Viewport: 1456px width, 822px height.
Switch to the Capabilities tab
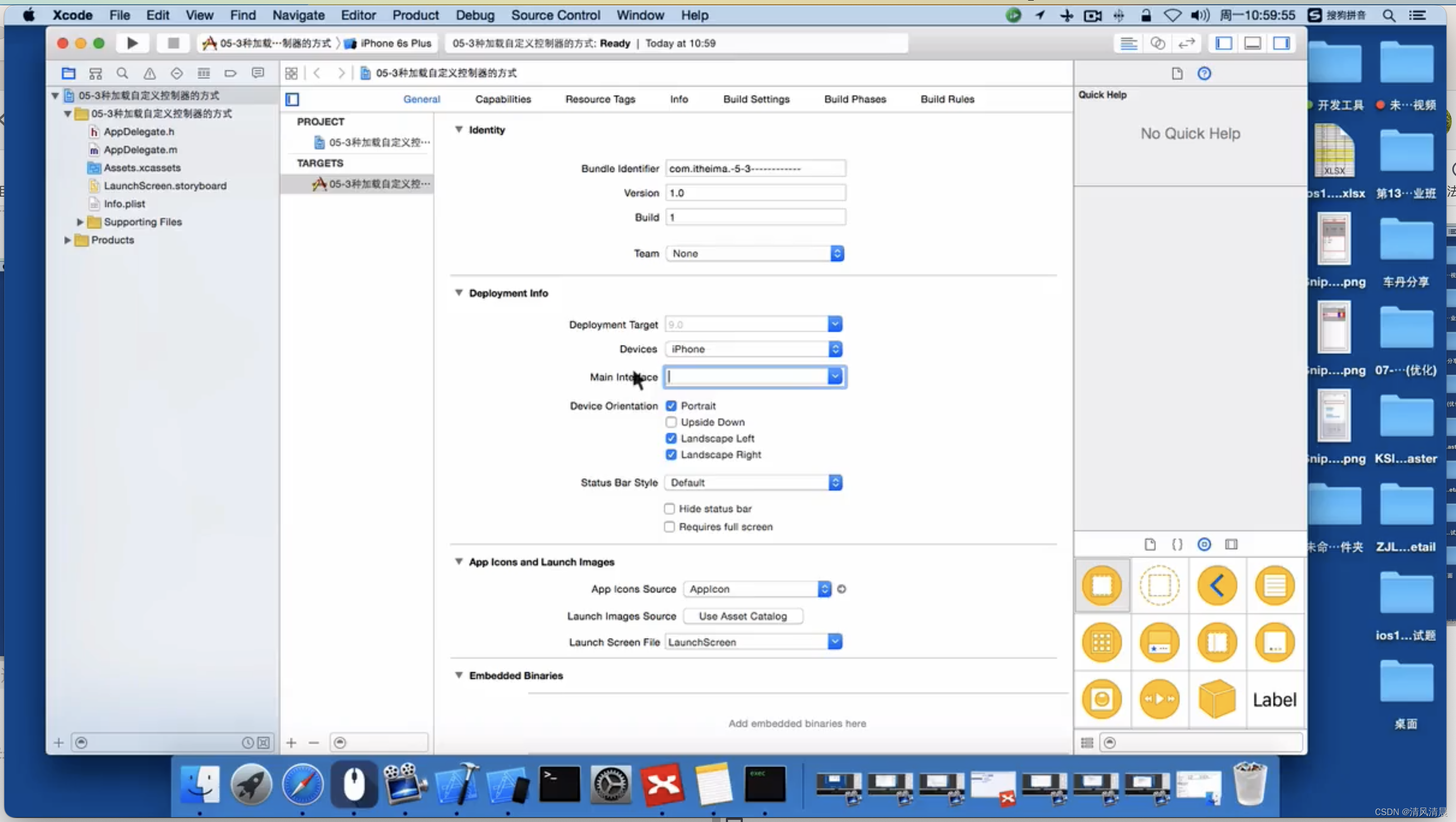point(503,98)
